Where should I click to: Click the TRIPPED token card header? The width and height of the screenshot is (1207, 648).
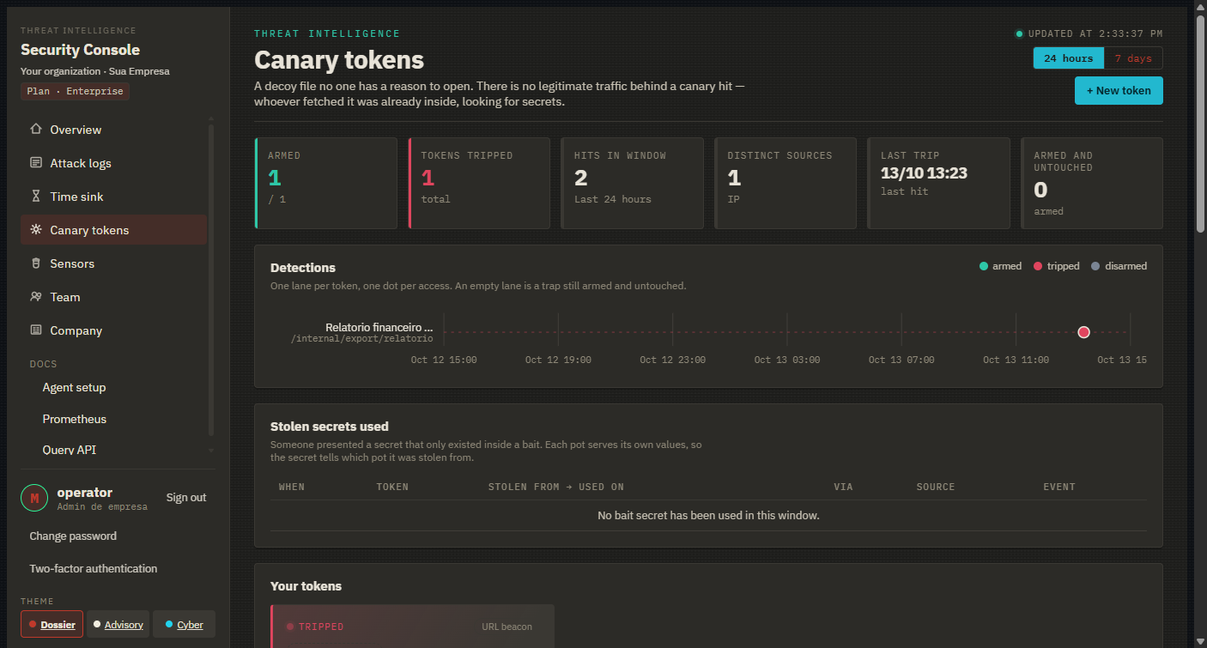pos(412,626)
